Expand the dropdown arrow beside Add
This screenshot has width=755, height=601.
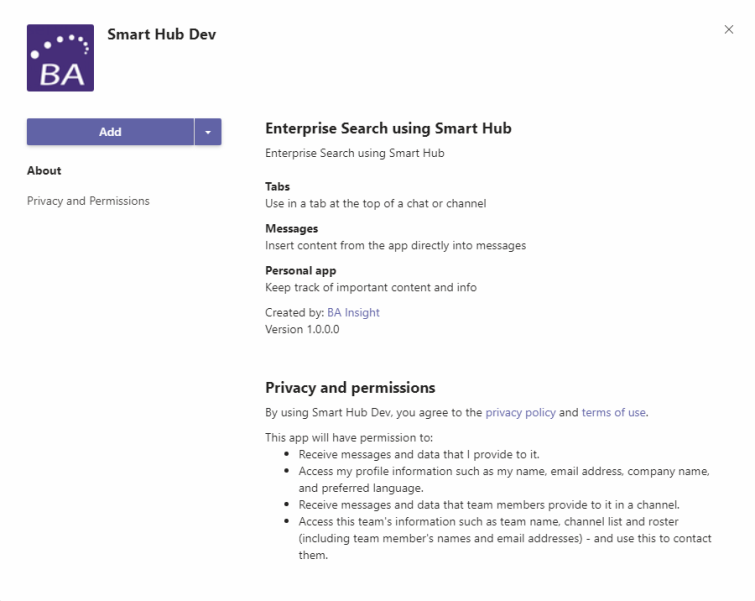point(208,132)
